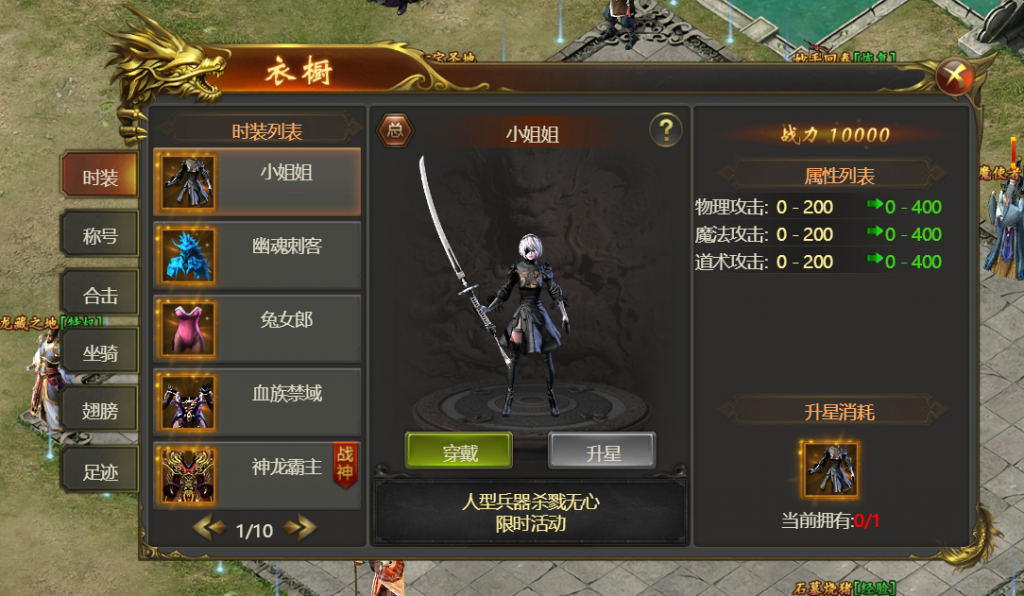The width and height of the screenshot is (1024, 596).
Task: Close the 衣橱 wardrobe window
Action: pos(954,77)
